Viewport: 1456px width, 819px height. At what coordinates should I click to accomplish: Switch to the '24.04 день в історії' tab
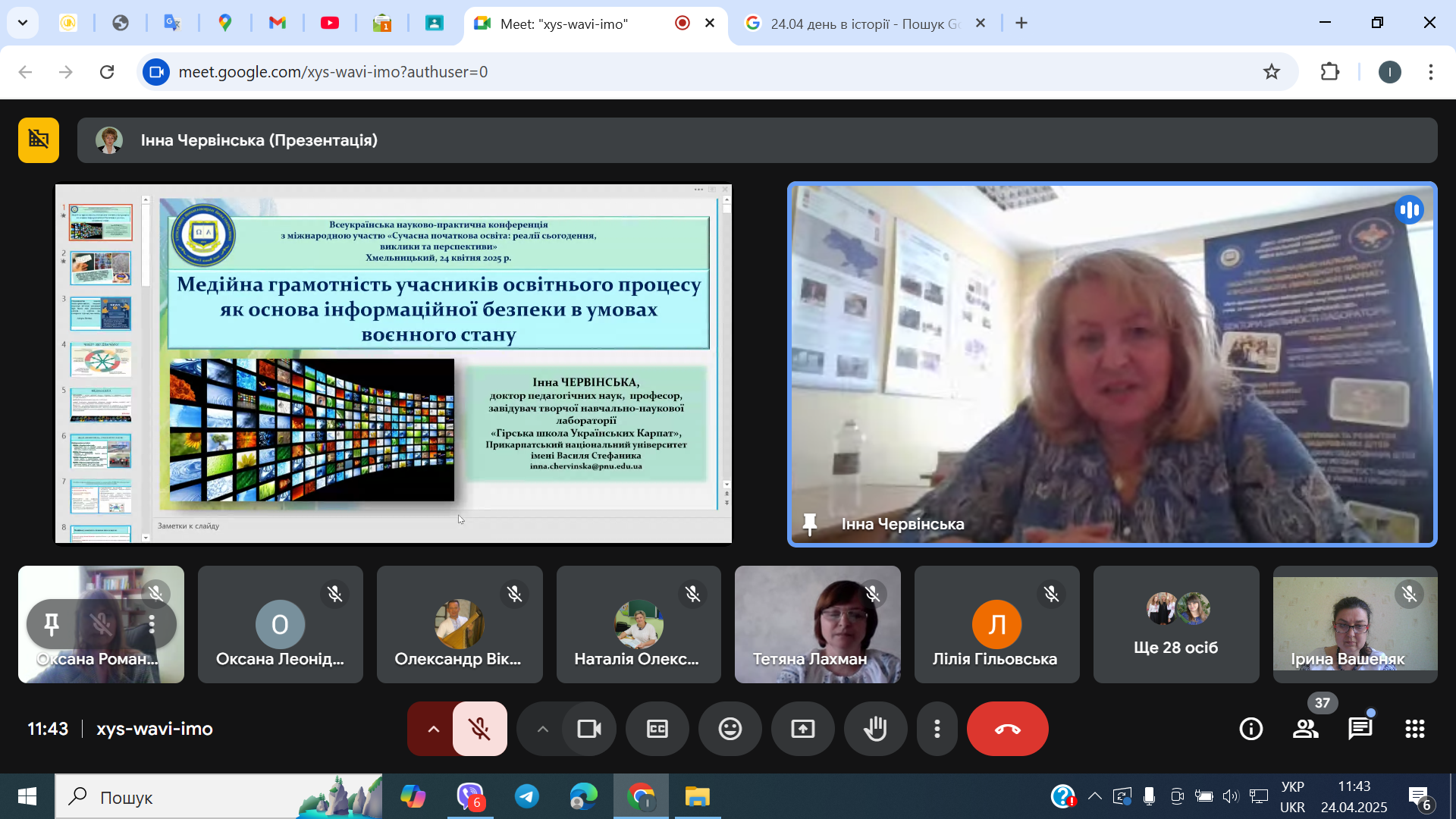[x=864, y=24]
